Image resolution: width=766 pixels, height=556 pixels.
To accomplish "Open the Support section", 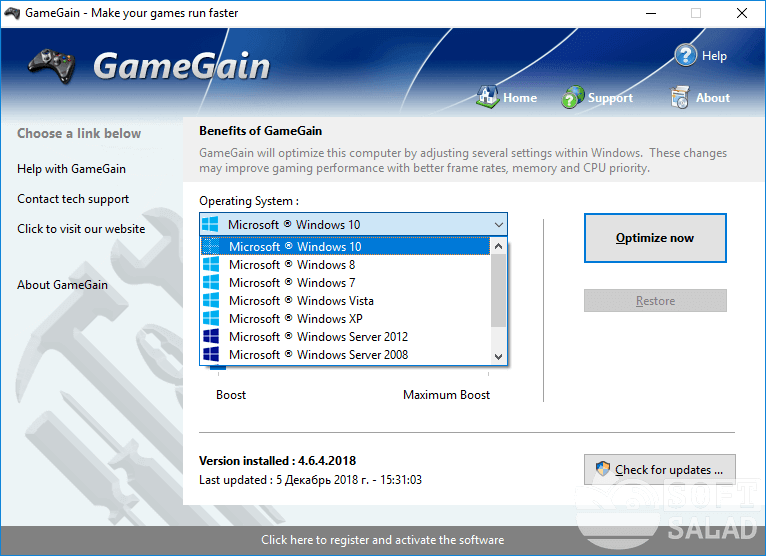I will [x=610, y=98].
